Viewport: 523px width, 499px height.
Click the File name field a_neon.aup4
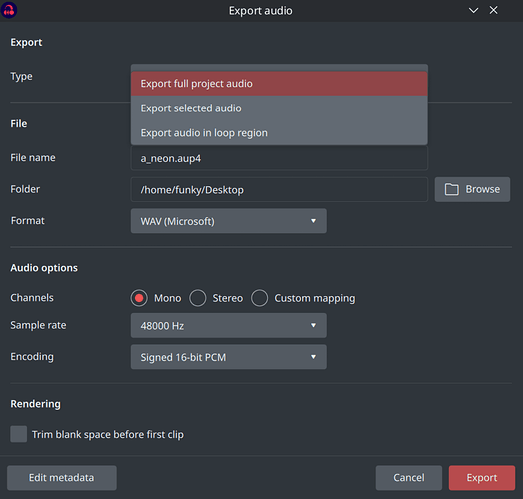tap(279, 158)
